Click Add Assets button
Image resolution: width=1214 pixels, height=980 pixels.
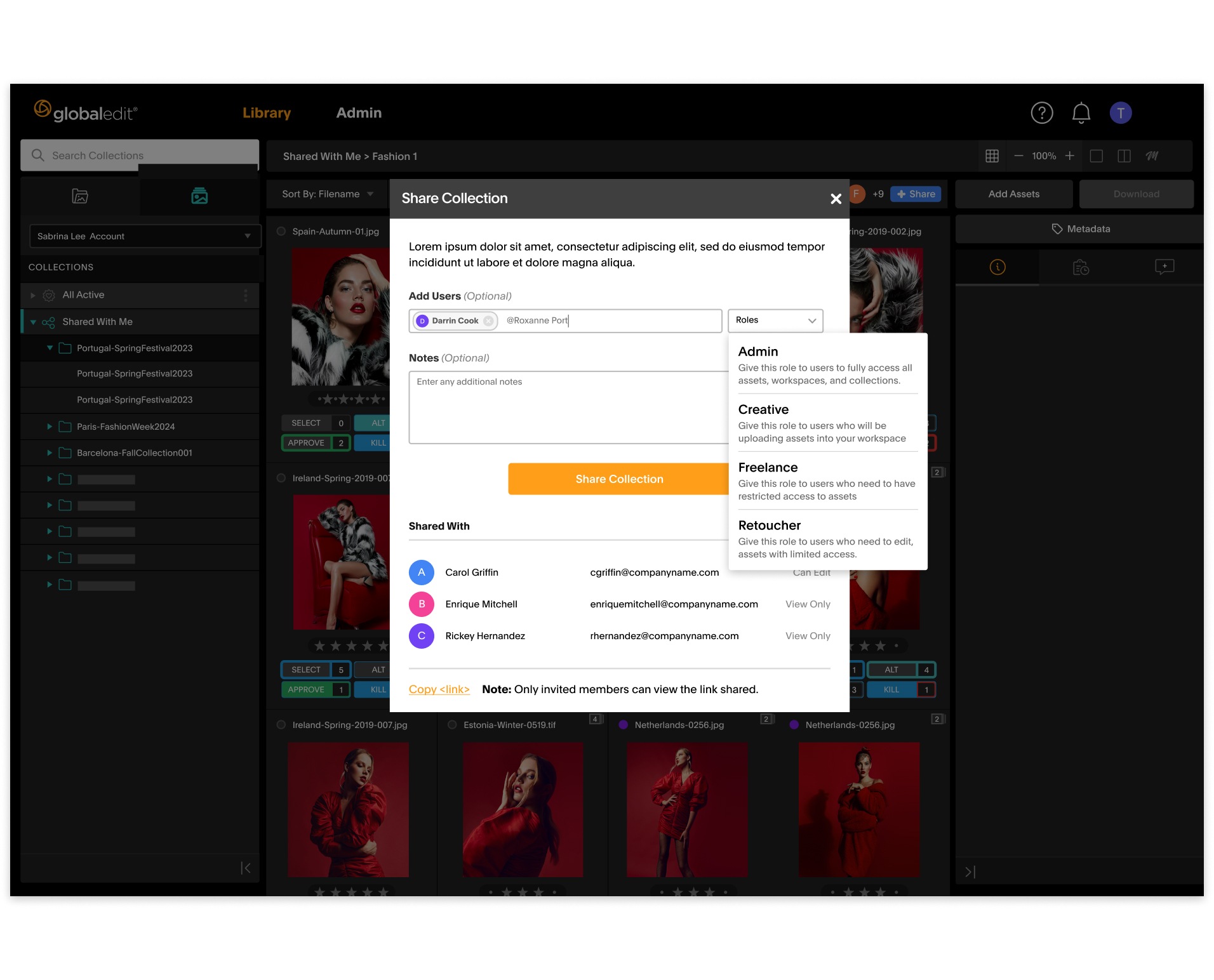point(1013,194)
